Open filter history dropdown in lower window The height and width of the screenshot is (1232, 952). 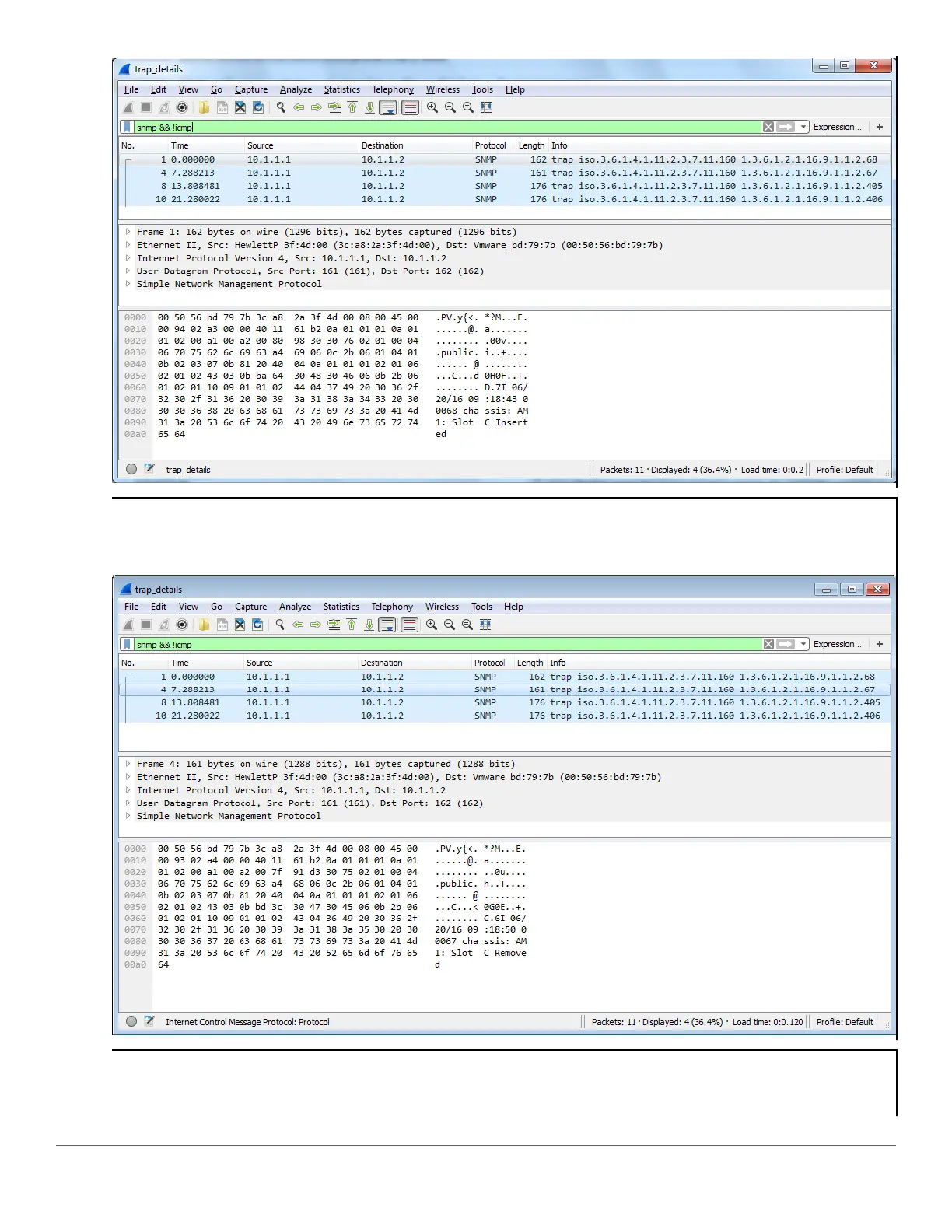coord(804,644)
